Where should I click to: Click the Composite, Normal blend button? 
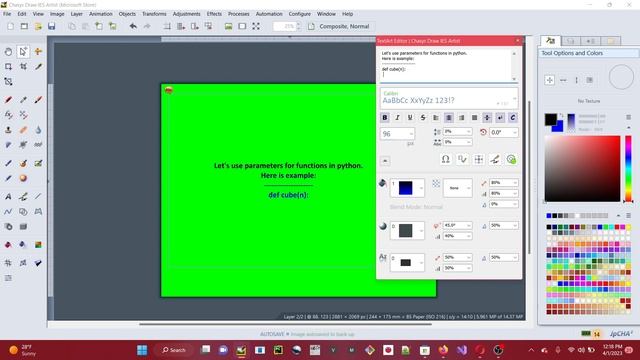[x=339, y=26]
